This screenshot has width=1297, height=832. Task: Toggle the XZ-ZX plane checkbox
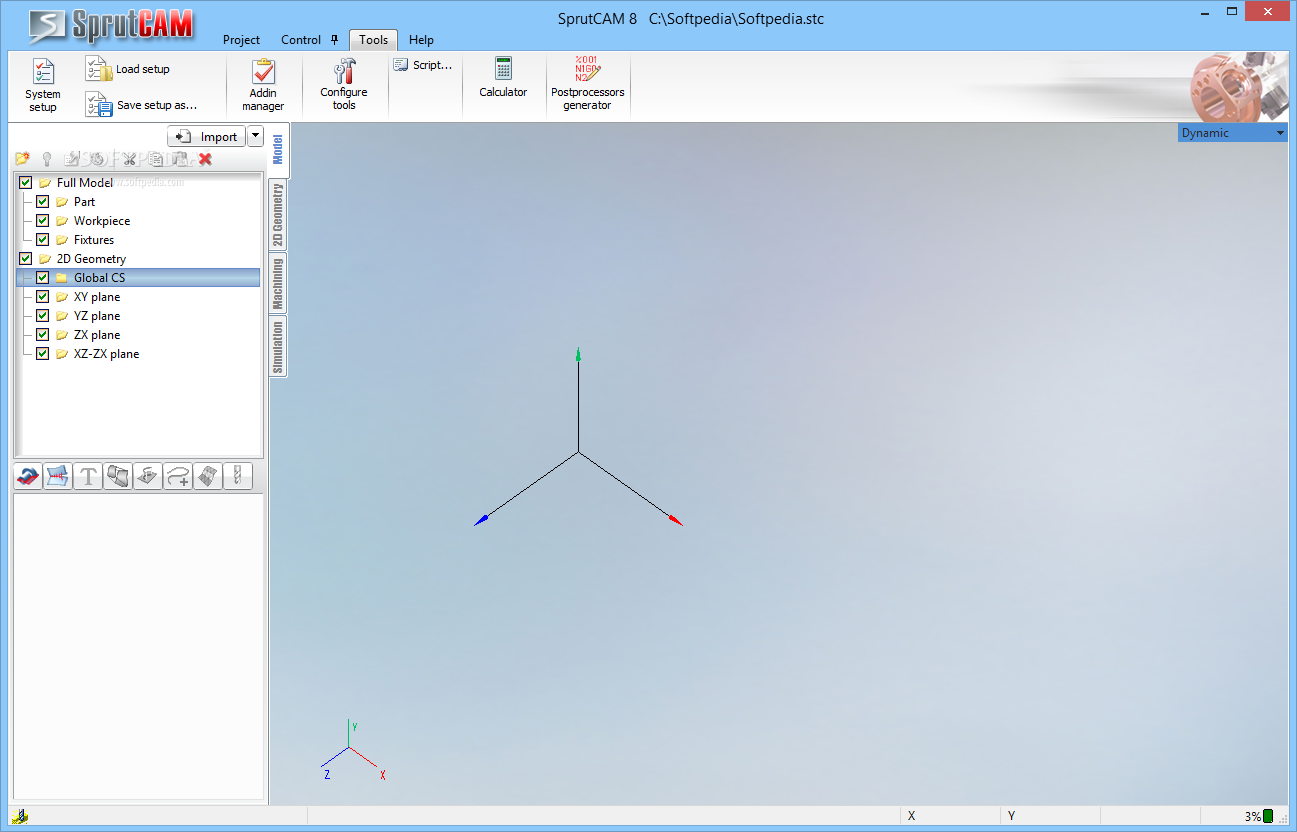click(x=42, y=354)
